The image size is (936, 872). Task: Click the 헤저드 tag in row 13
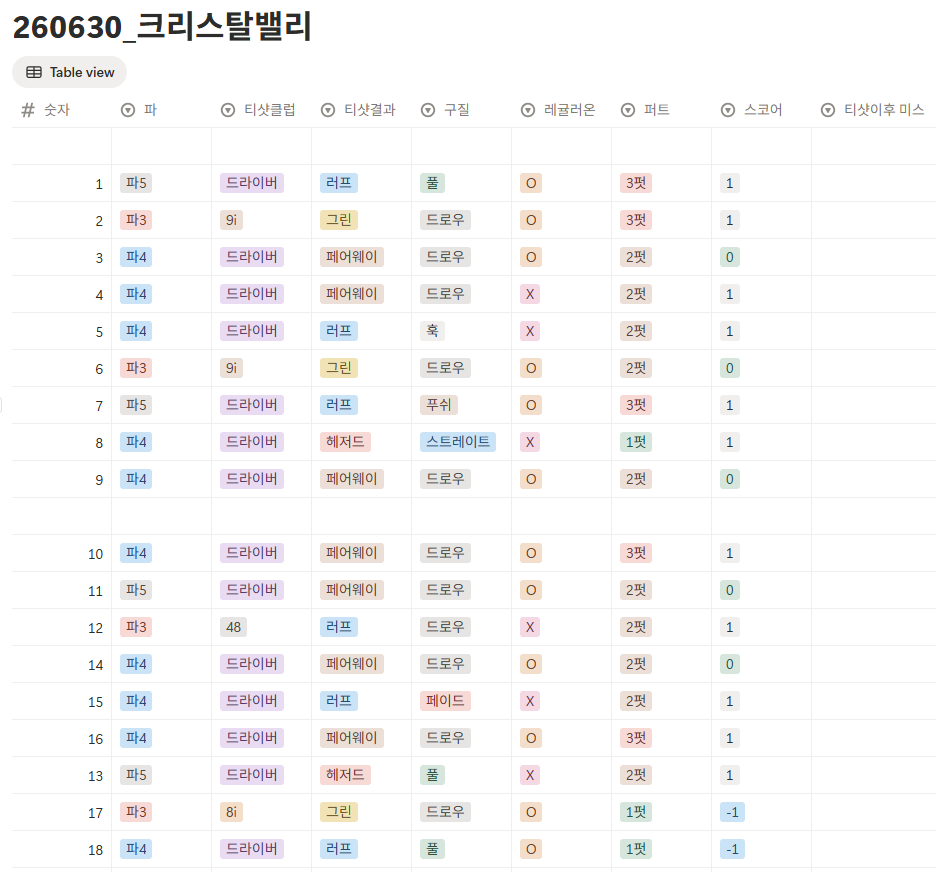tap(345, 775)
